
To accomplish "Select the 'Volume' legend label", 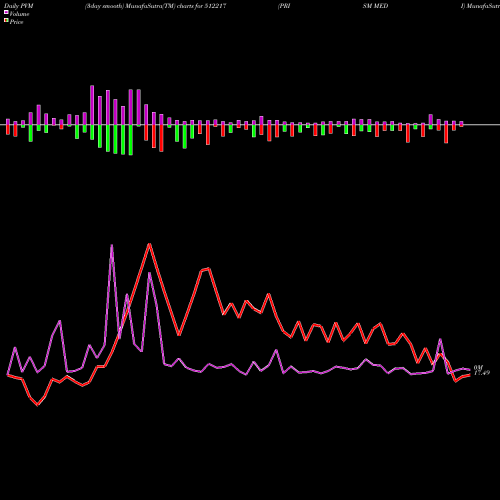I will point(19,14).
